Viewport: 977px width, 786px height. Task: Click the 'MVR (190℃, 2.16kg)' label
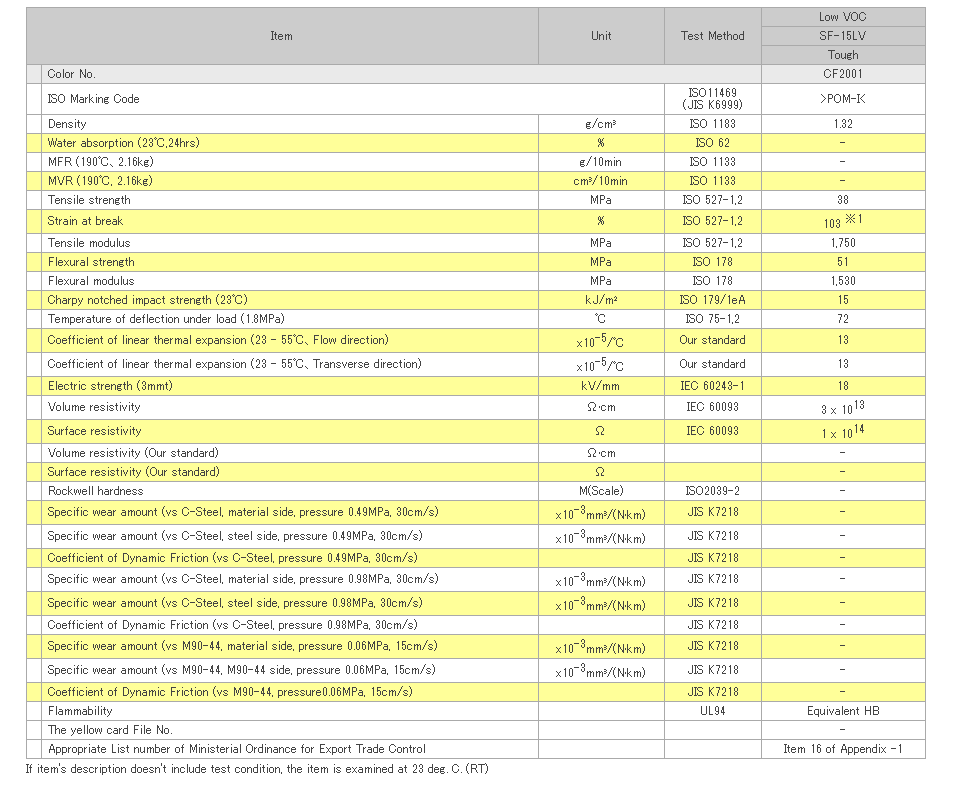[100, 181]
